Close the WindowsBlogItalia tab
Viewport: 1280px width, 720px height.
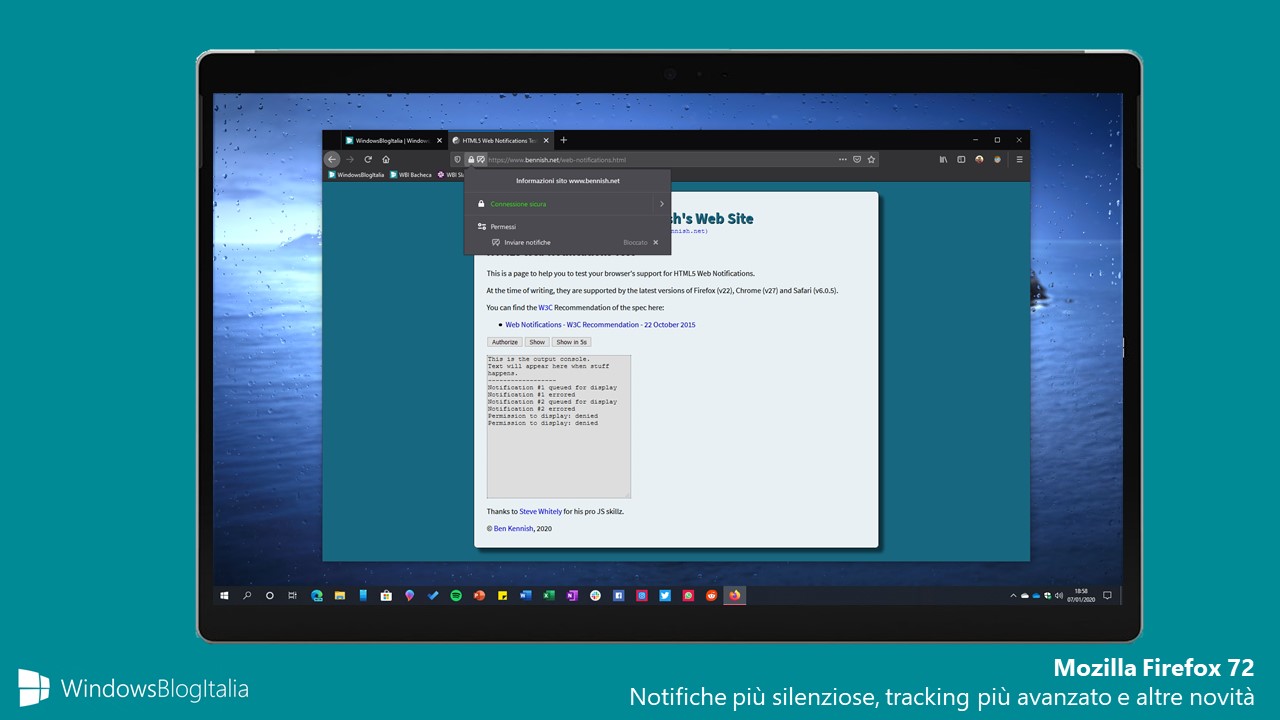[439, 140]
